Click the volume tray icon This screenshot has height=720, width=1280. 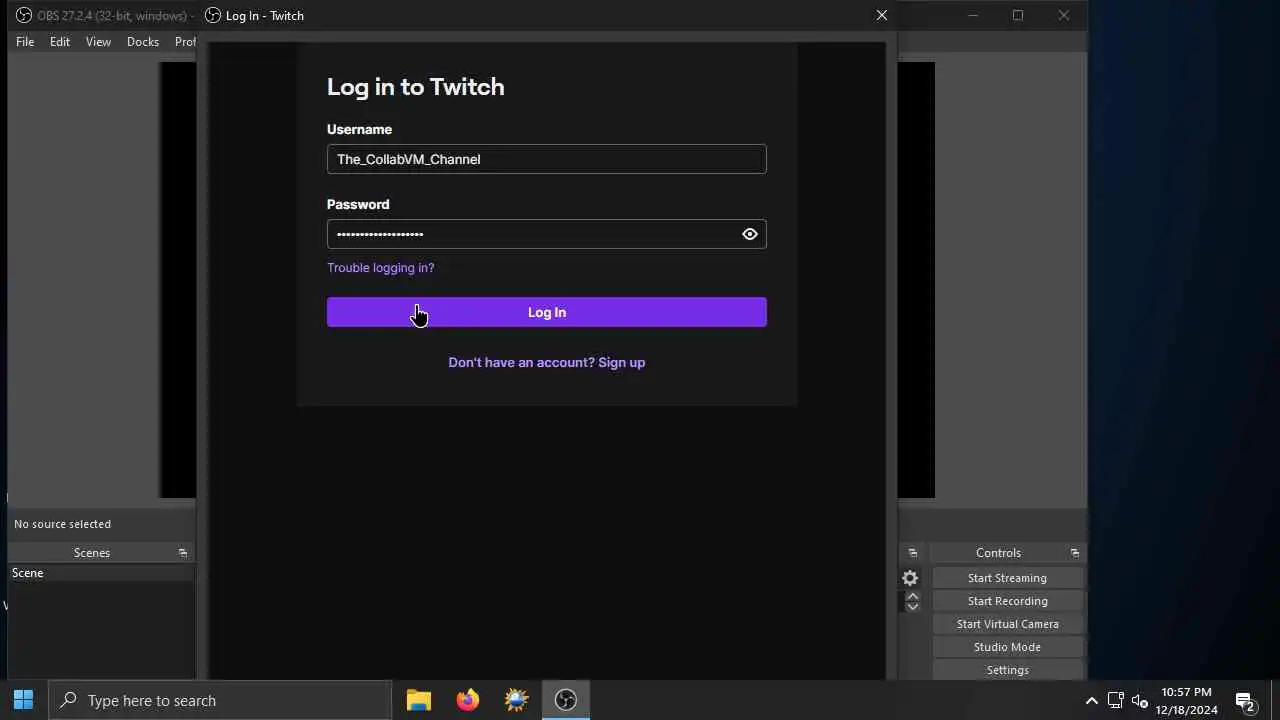tap(1140, 701)
